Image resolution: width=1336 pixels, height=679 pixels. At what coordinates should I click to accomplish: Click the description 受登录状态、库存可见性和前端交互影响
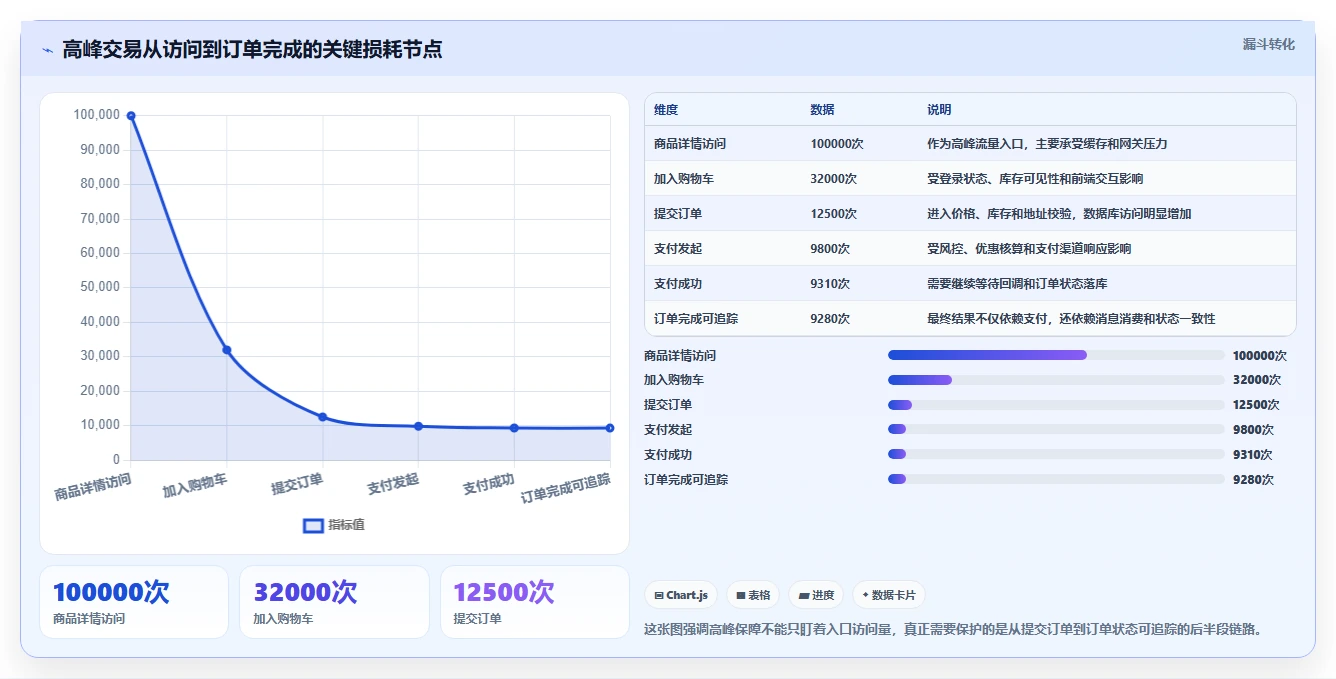1035,179
